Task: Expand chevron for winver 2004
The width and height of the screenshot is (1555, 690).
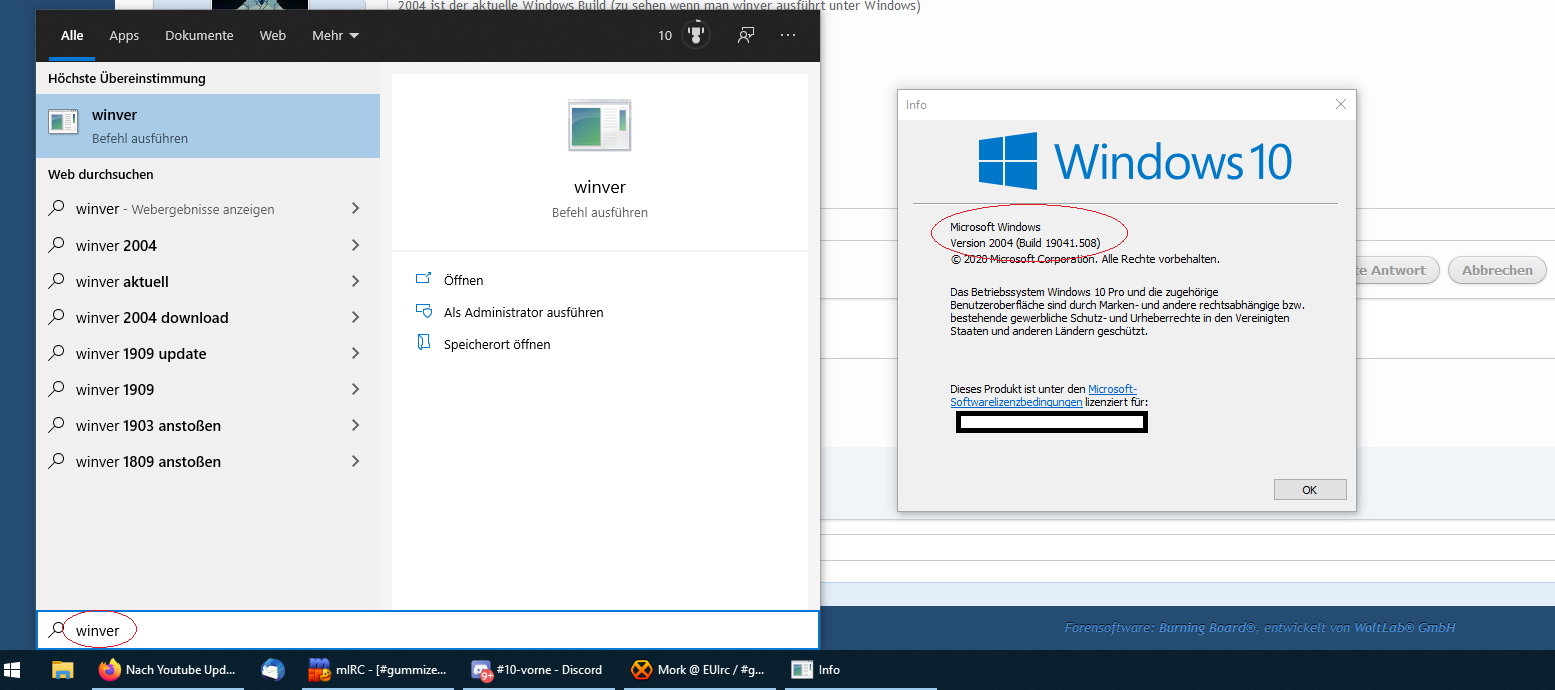Action: (x=355, y=245)
